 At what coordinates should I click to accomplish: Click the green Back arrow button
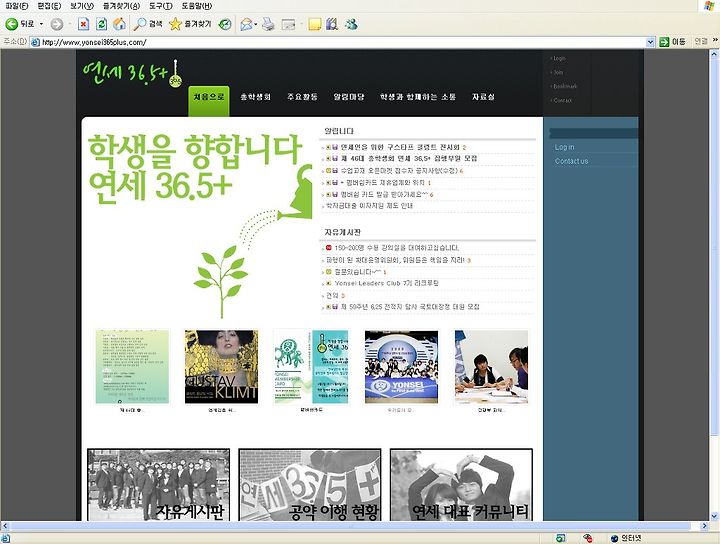19,24
